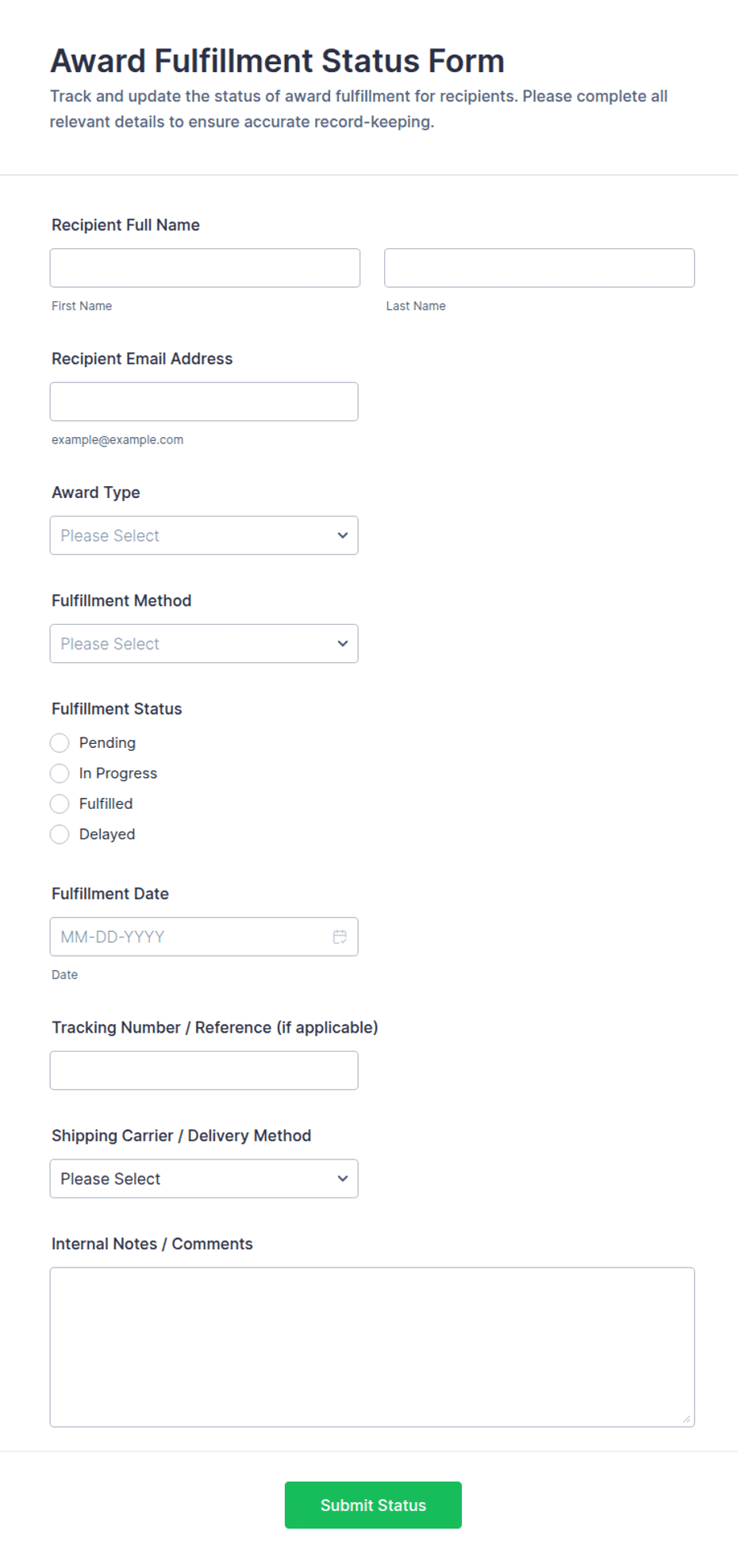Click the Shipping Carrier dropdown chevron arrow
The width and height of the screenshot is (738, 1568).
[343, 1179]
